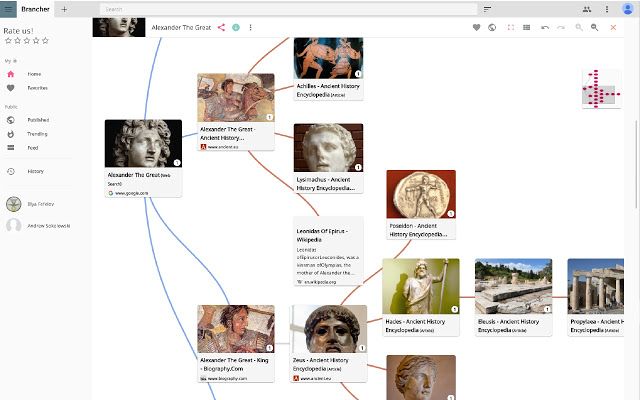Open Published section

point(39,120)
